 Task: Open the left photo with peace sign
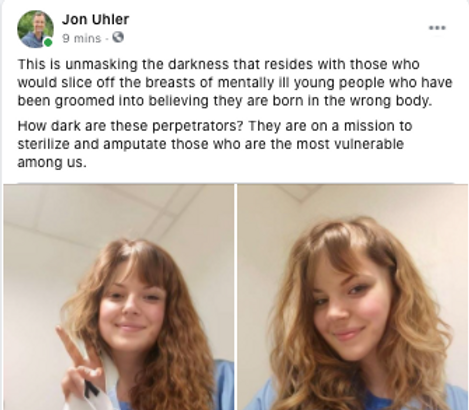(119, 297)
